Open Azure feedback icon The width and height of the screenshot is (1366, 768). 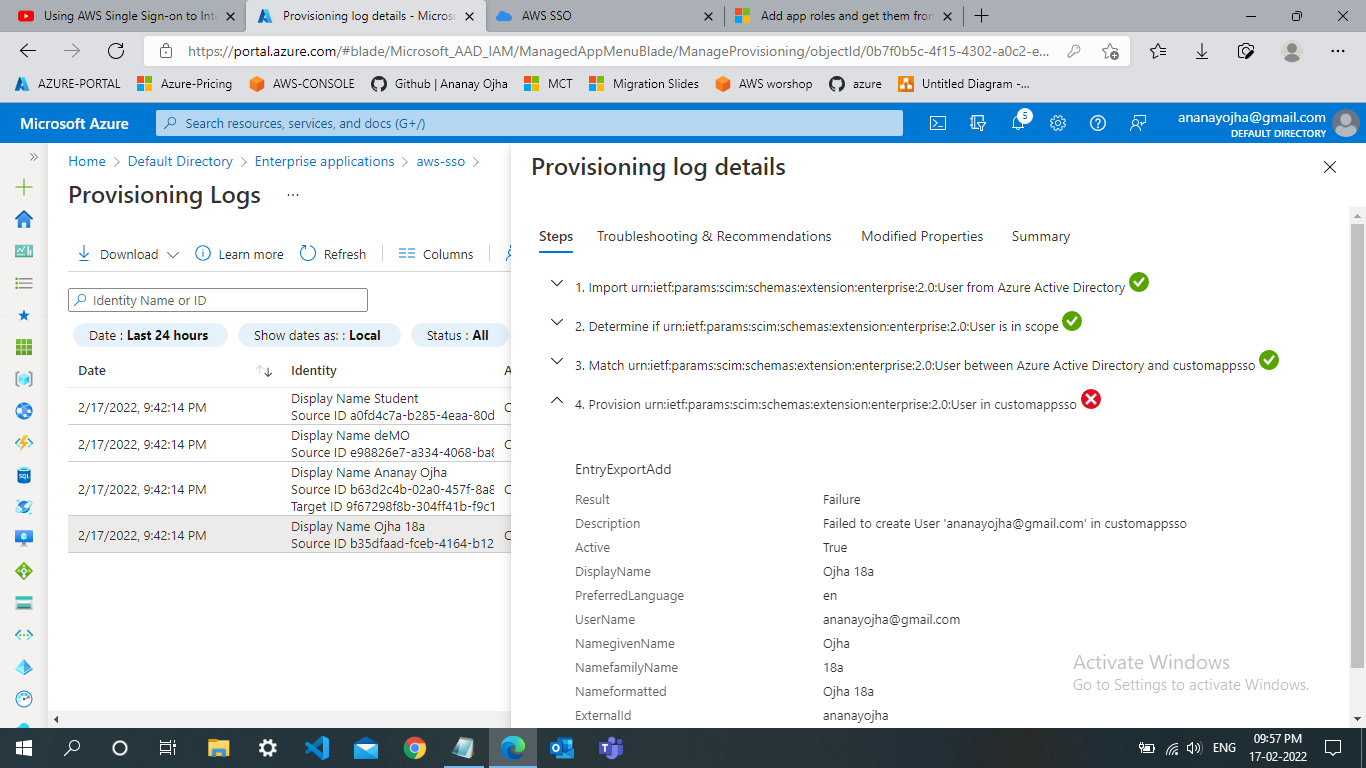coord(1138,123)
